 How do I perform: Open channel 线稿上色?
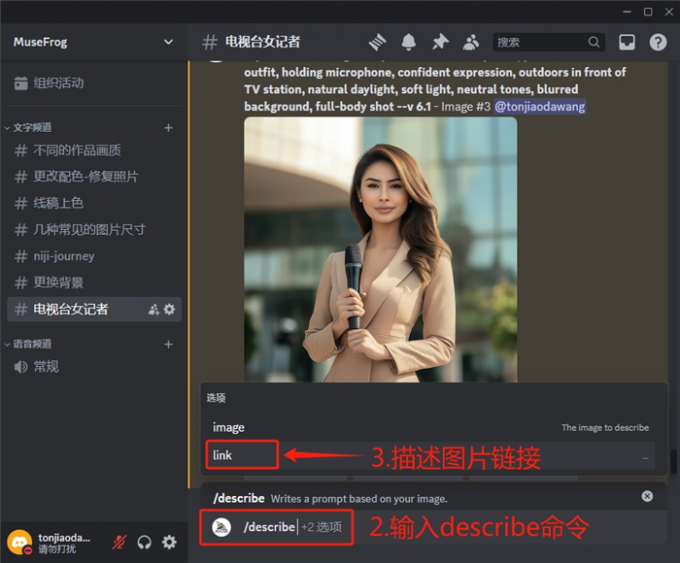point(94,203)
